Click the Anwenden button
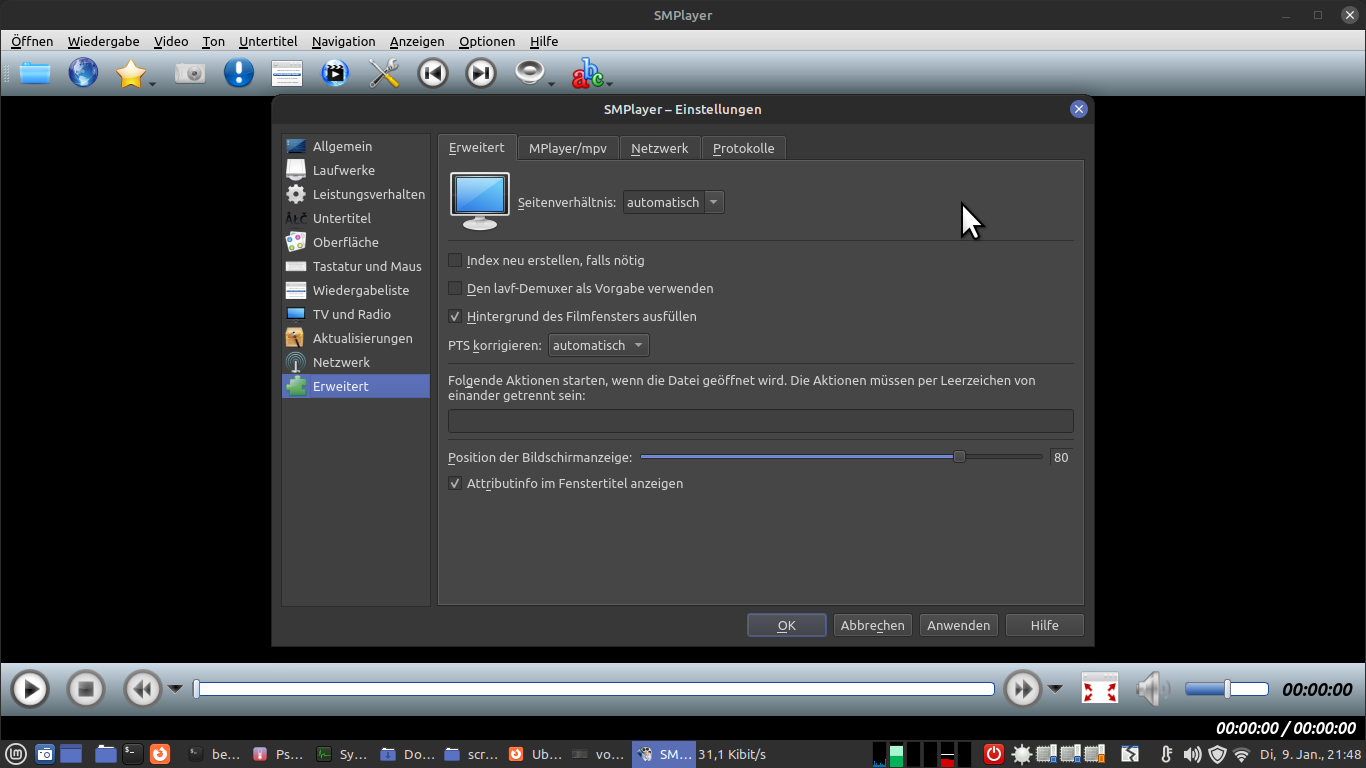1366x768 pixels. click(959, 625)
